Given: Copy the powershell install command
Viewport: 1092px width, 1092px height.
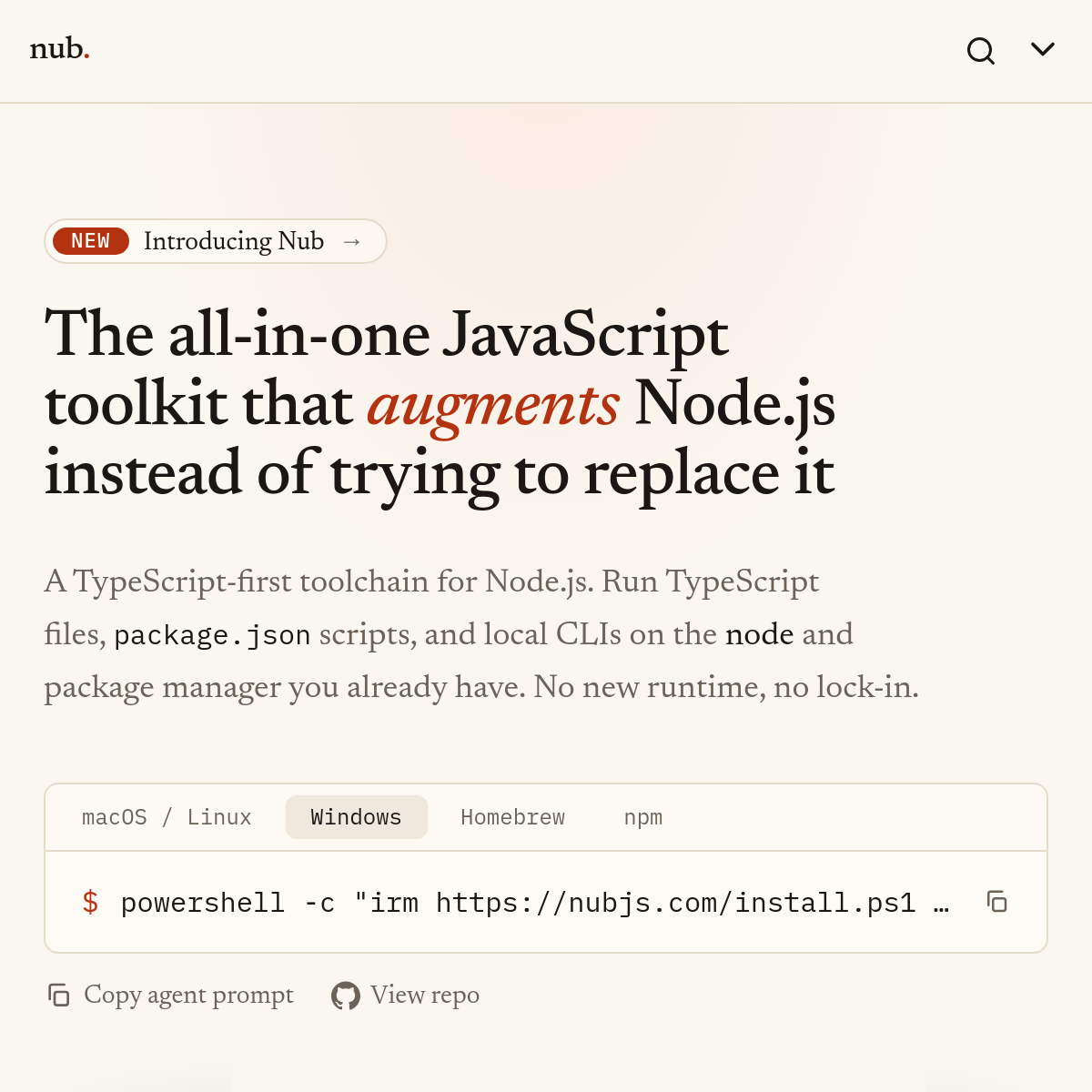Looking at the screenshot, I should click(x=997, y=902).
